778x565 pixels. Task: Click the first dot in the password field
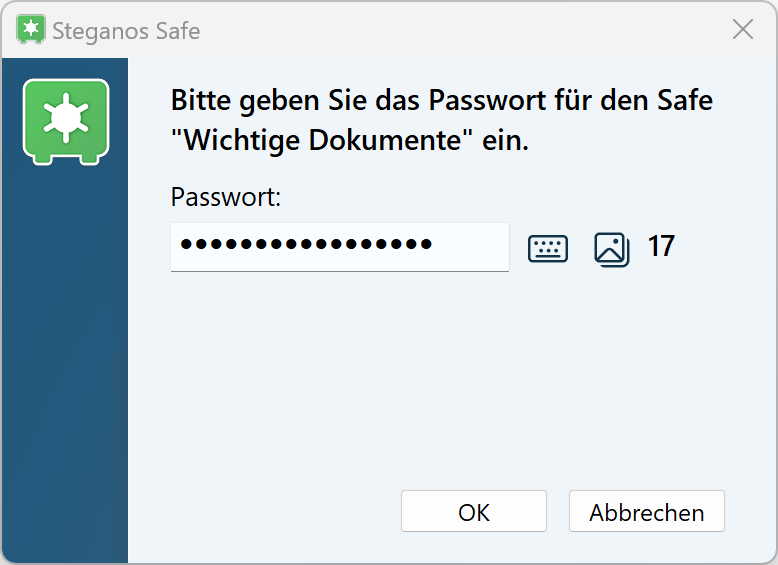186,245
